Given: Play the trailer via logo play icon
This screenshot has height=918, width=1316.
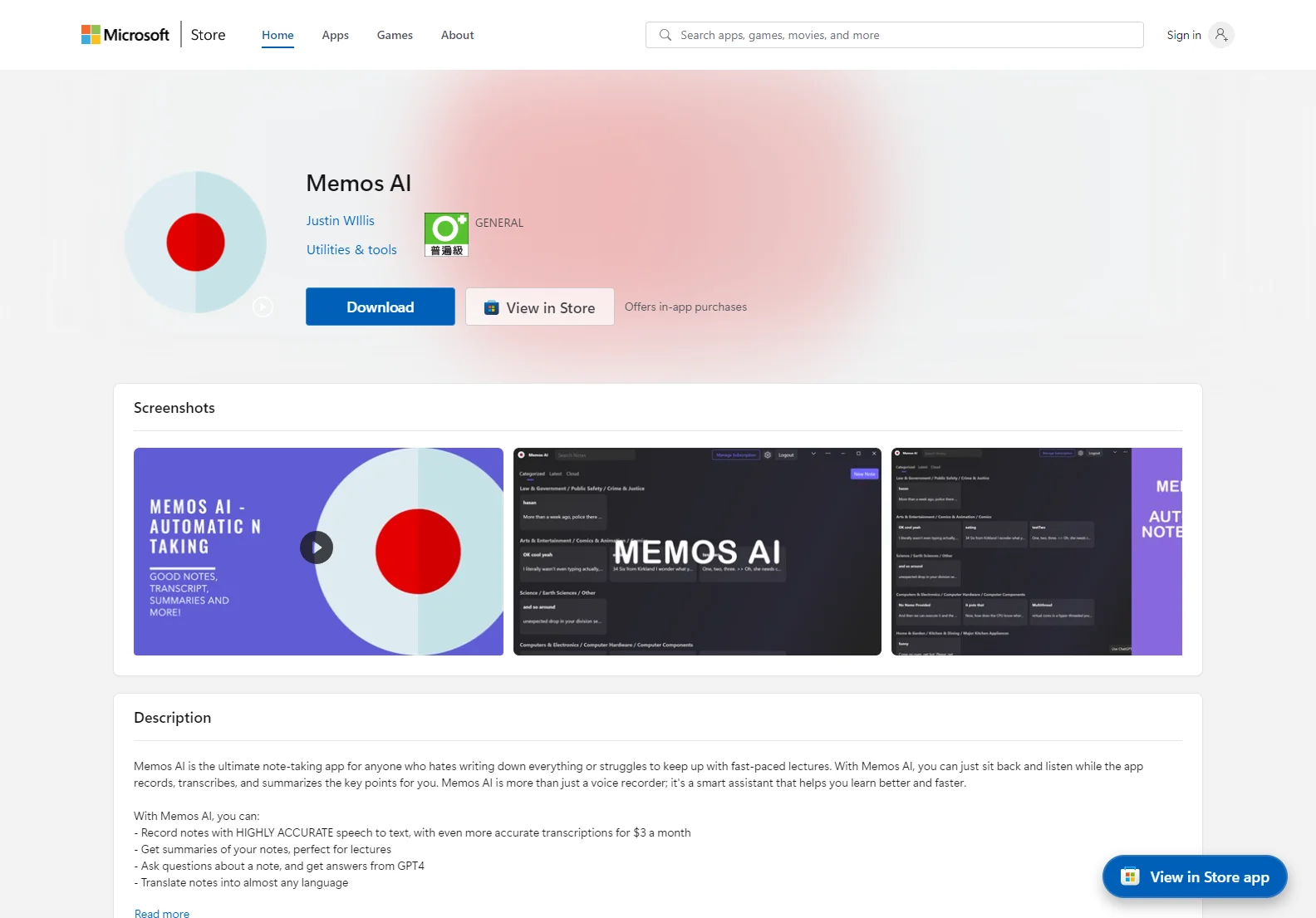Looking at the screenshot, I should click(x=263, y=307).
